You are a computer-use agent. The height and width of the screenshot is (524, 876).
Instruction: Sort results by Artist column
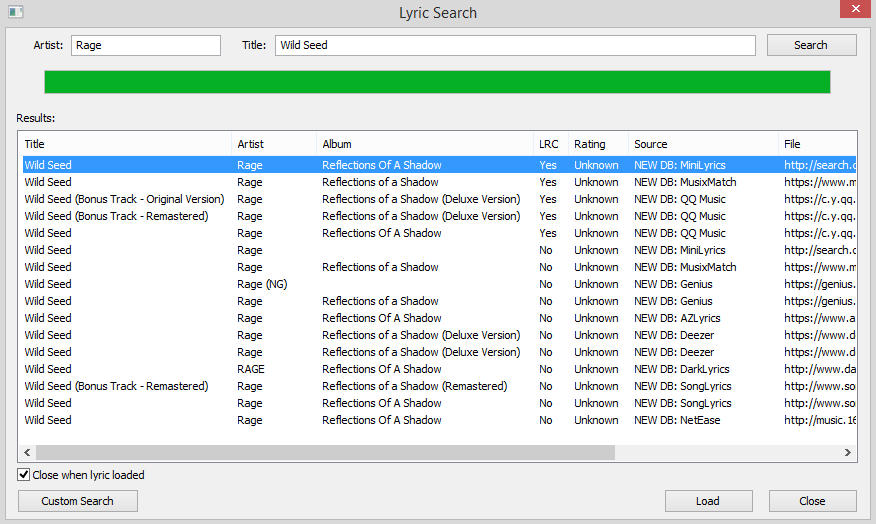pos(274,144)
